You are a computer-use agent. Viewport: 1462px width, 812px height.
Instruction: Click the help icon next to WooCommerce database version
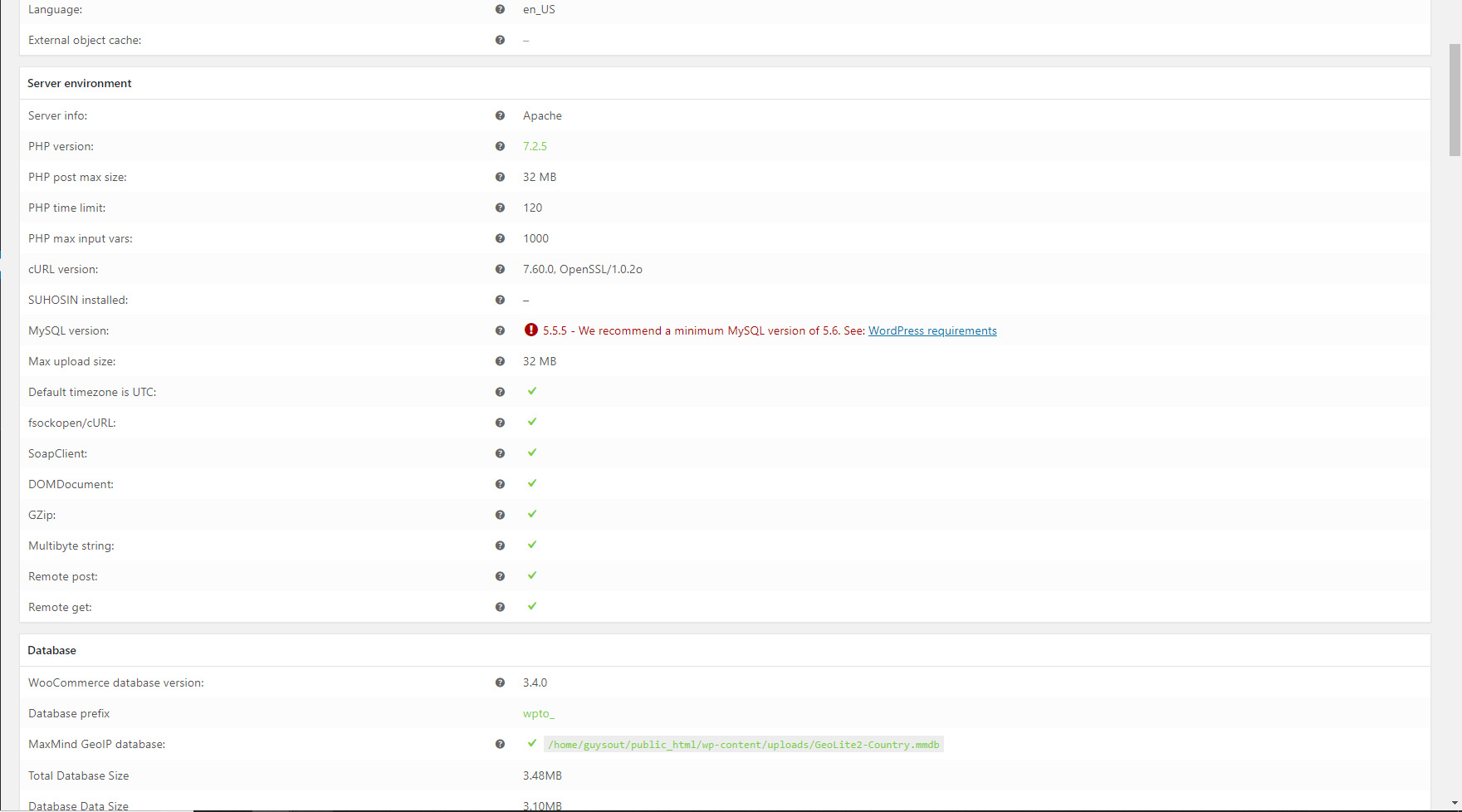point(500,682)
